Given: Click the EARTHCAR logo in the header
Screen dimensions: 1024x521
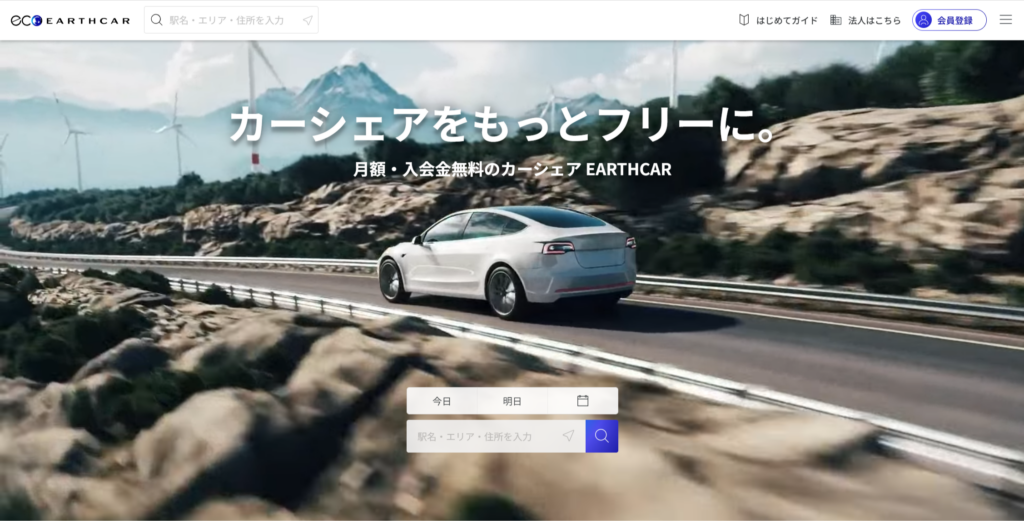Looking at the screenshot, I should coord(70,20).
